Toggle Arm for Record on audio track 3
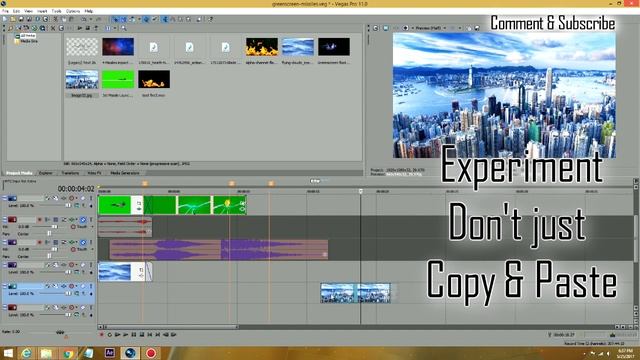 [40, 242]
